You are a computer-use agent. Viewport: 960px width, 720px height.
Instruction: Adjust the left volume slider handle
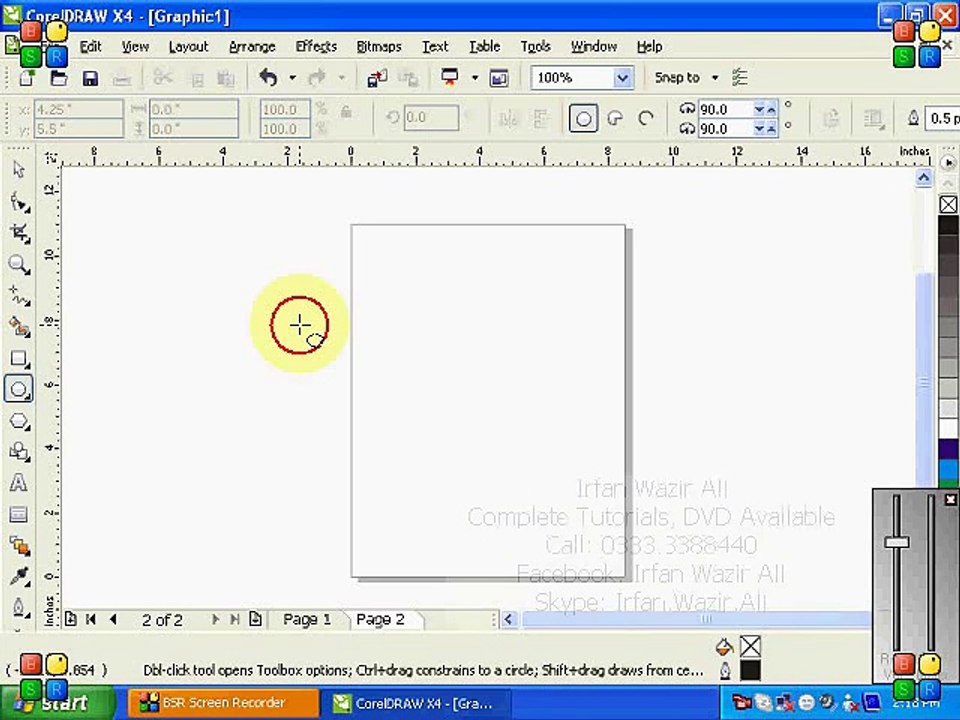click(897, 542)
